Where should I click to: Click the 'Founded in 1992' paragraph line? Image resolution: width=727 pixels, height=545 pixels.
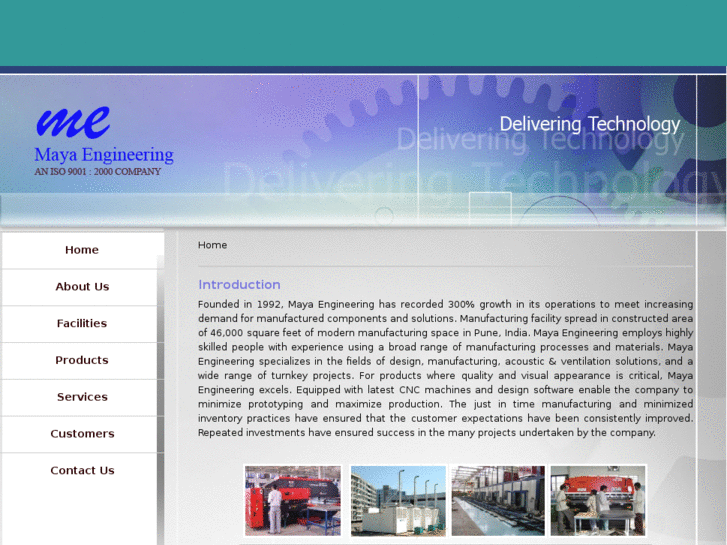coord(446,304)
